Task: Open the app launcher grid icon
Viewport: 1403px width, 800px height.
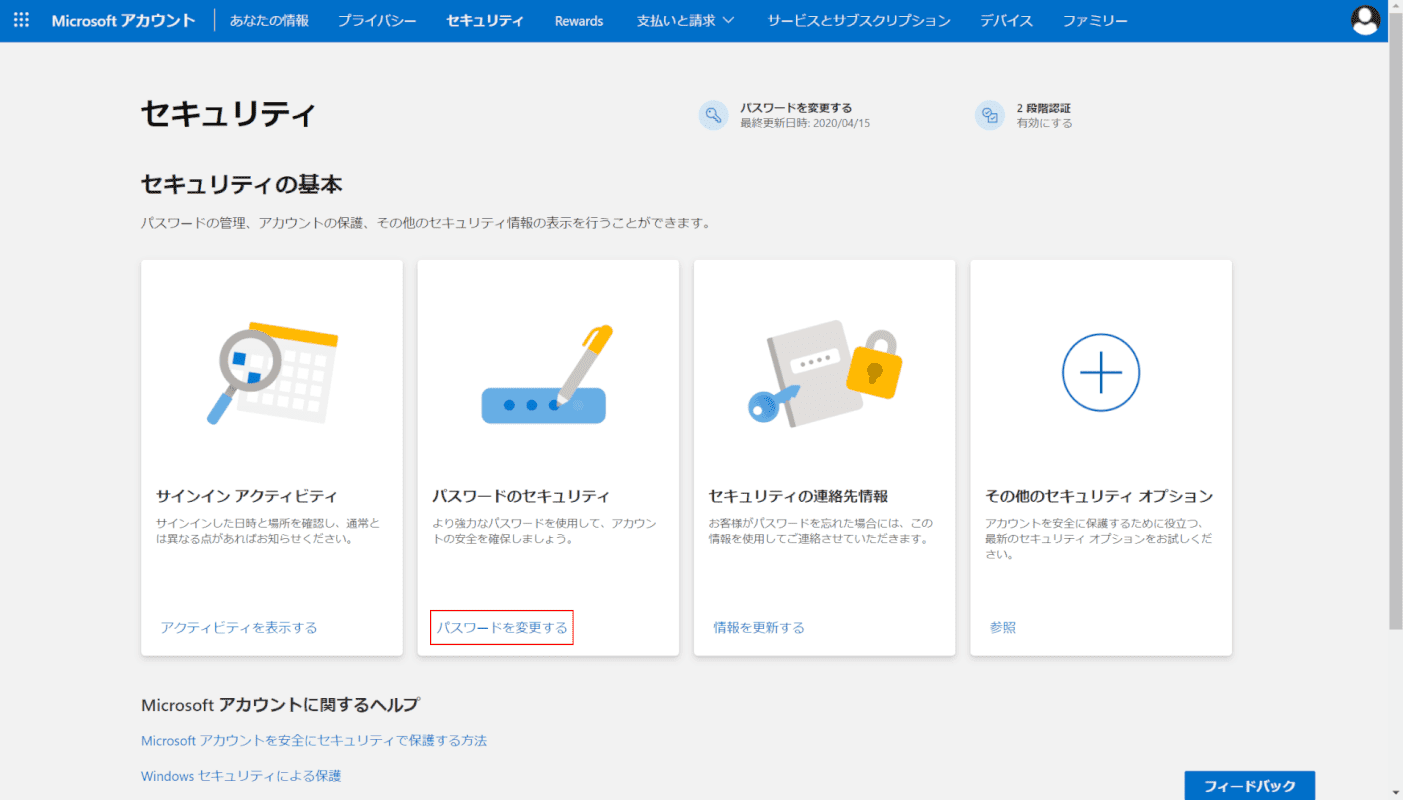Action: (x=21, y=20)
